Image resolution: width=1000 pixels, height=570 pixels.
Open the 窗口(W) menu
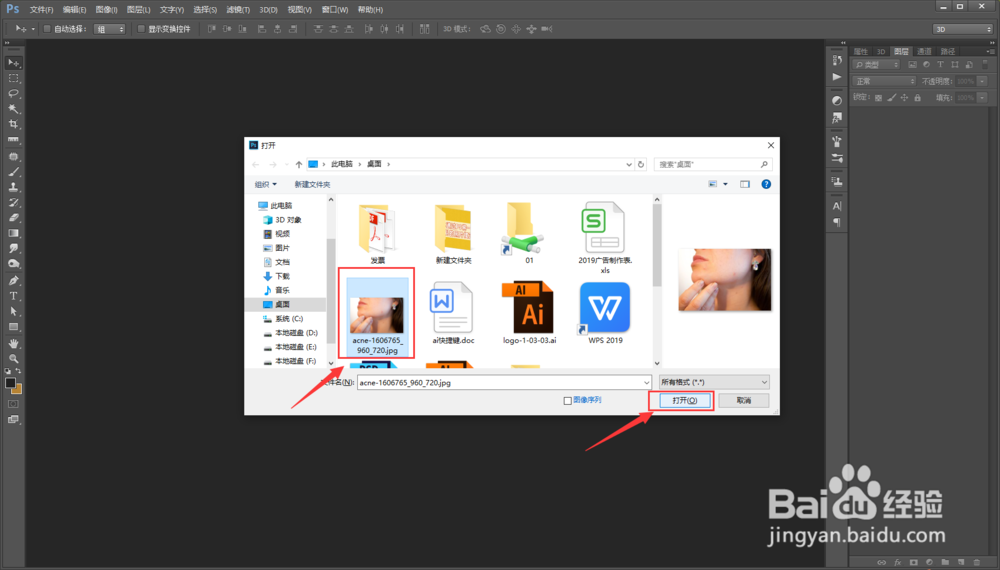[x=335, y=10]
